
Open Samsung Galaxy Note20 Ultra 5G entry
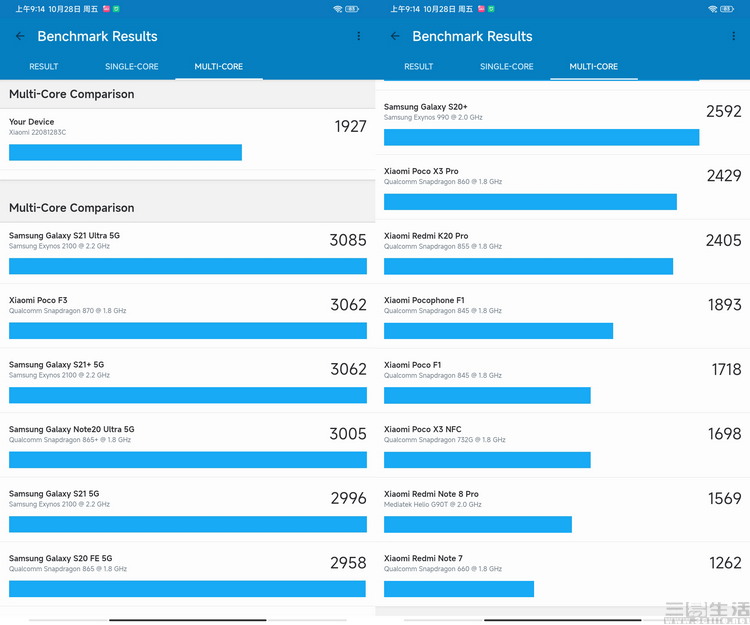(x=188, y=446)
